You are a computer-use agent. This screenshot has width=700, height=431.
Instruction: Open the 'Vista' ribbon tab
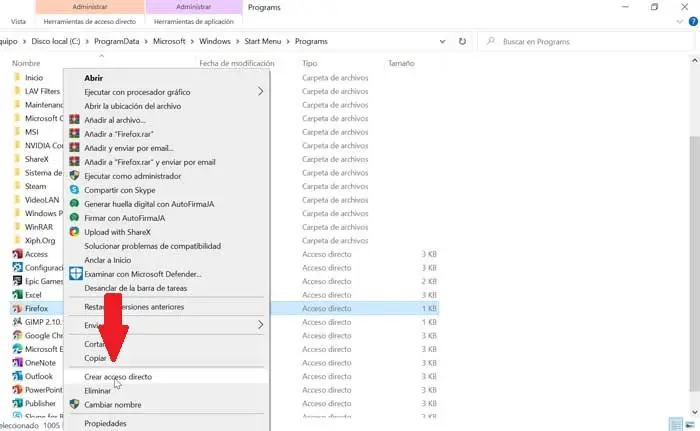click(18, 21)
